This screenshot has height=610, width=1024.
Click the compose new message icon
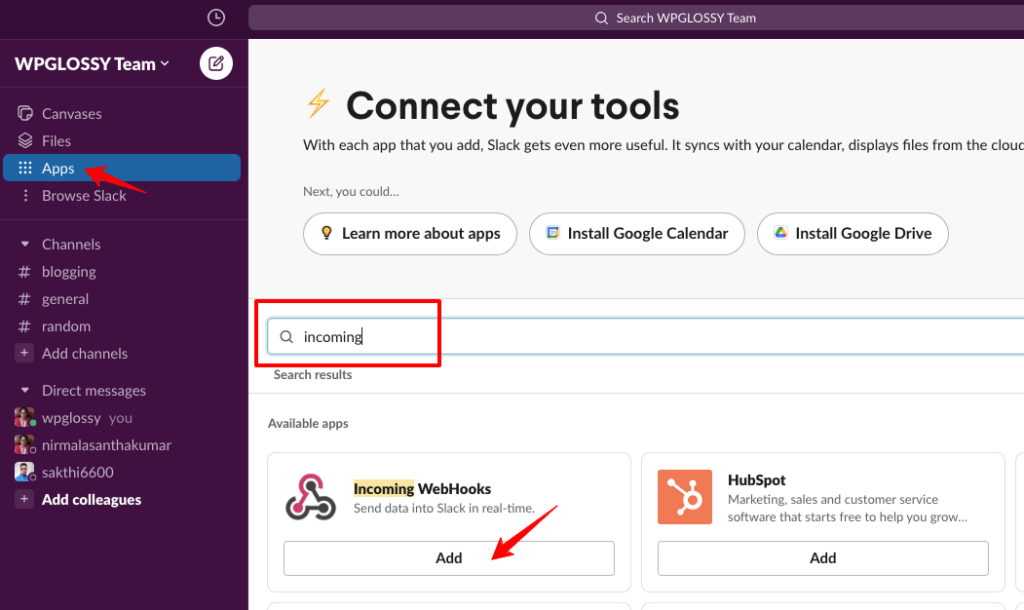[216, 63]
